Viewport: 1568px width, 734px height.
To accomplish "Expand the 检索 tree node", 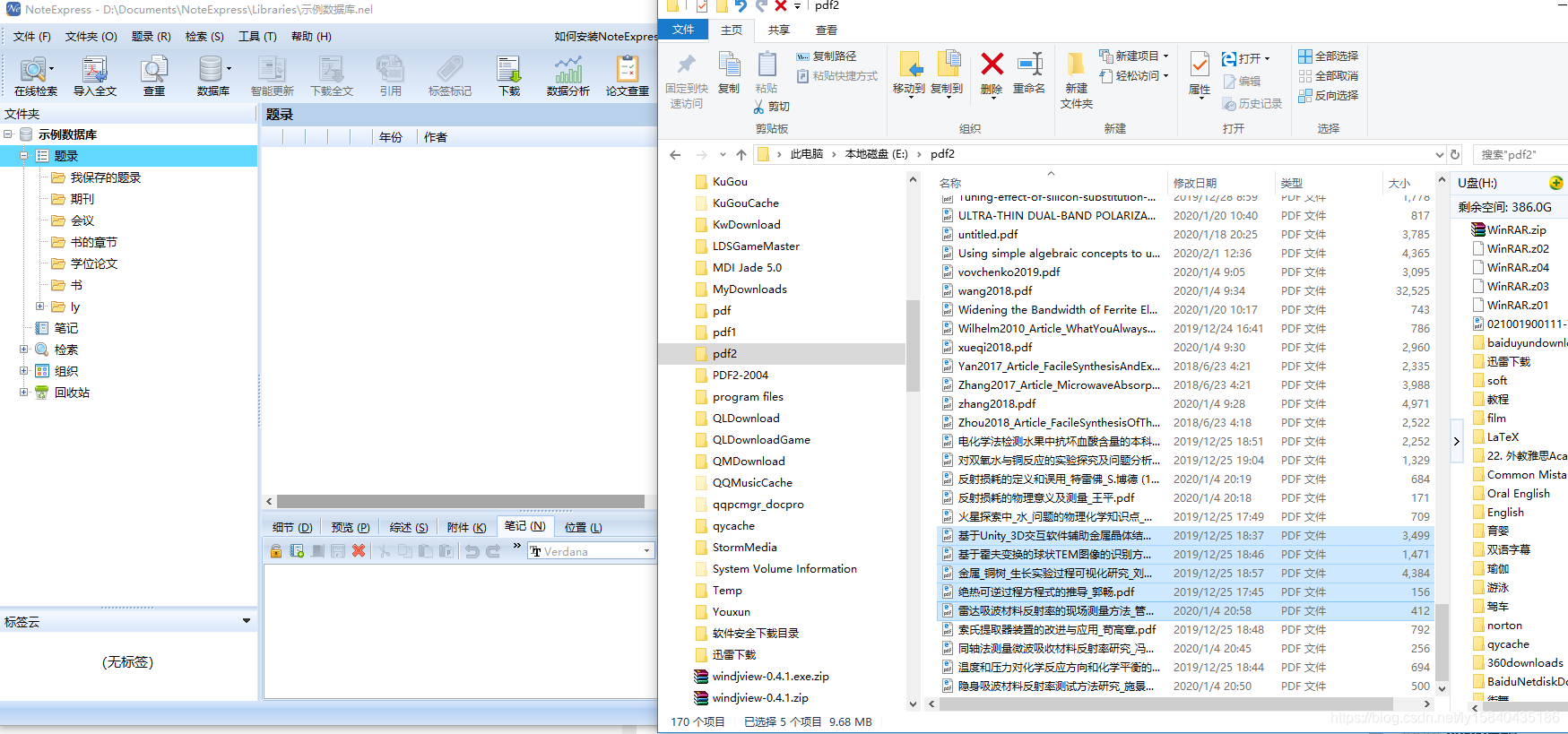I will pos(23,350).
